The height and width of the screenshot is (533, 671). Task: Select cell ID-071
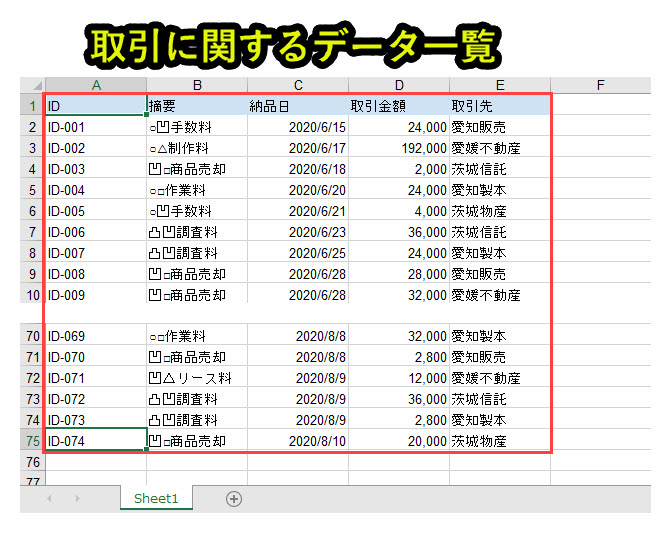coord(96,377)
